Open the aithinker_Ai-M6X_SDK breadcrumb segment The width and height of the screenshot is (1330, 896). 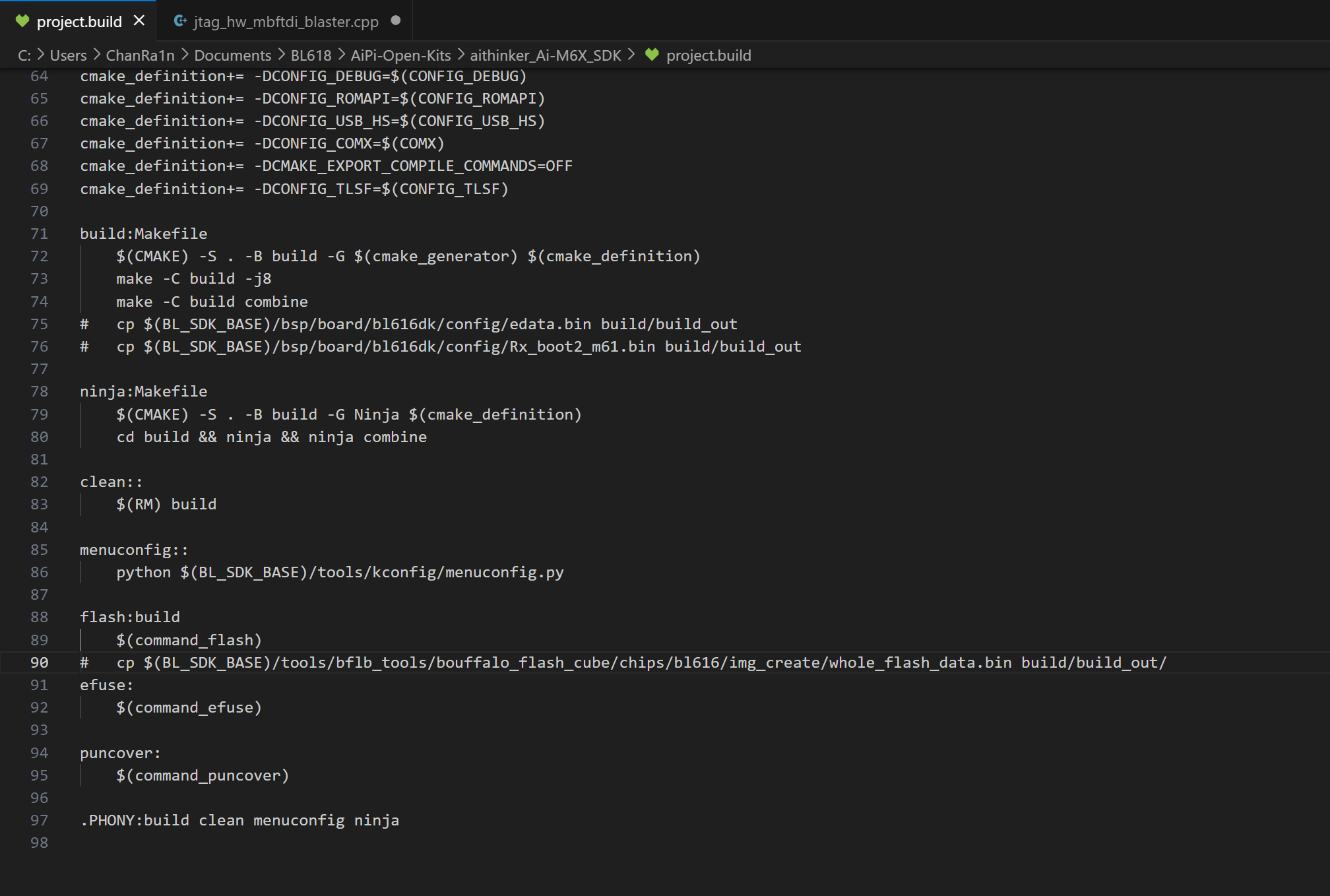pos(546,55)
